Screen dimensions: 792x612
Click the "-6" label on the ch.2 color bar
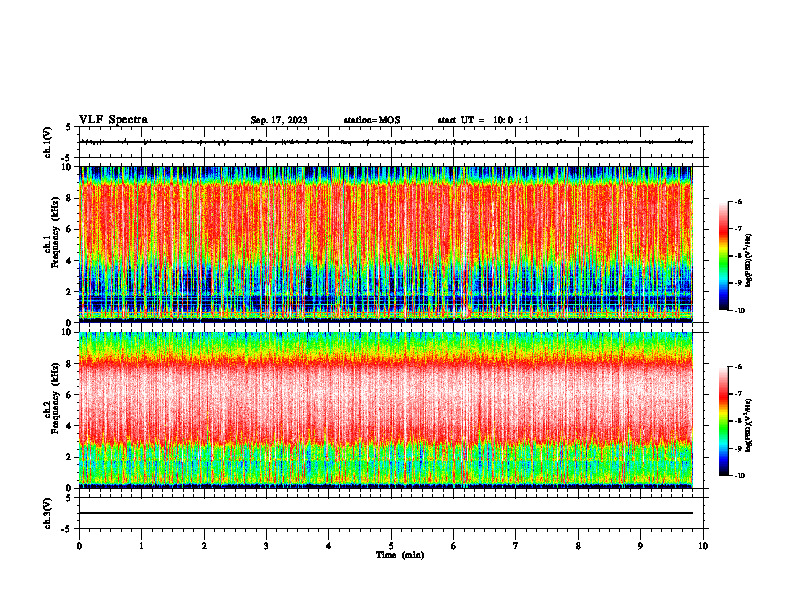point(738,367)
